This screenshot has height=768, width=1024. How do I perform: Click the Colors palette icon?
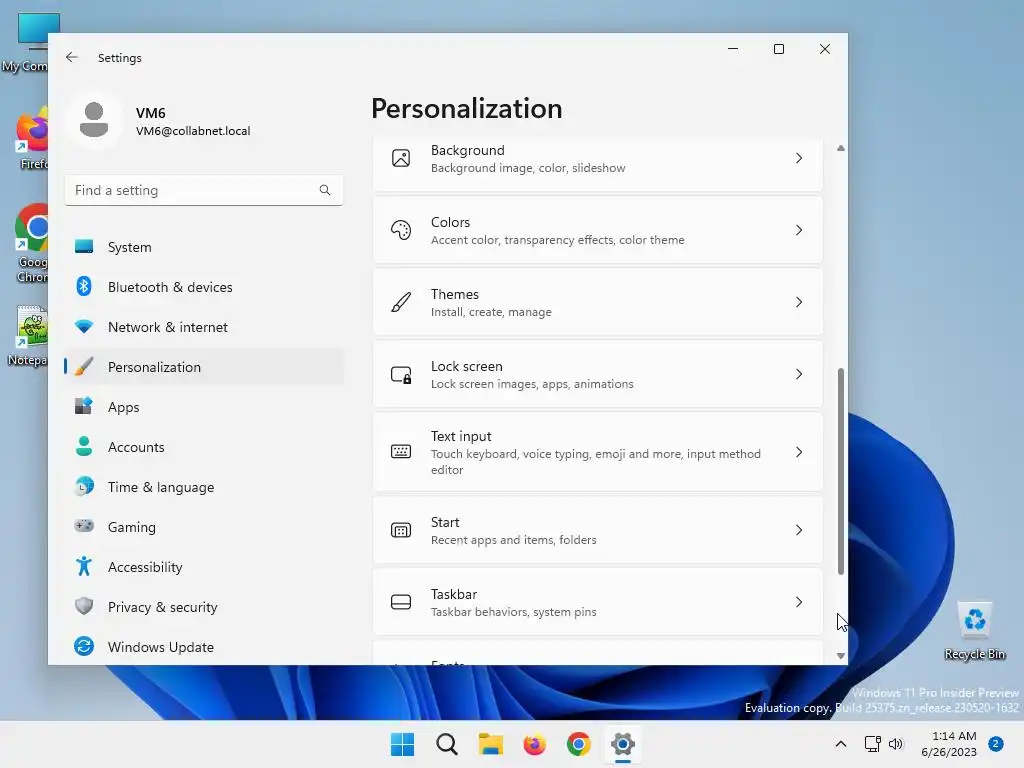click(401, 230)
